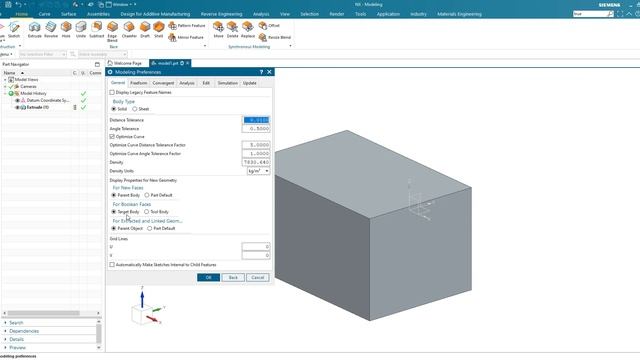Select Parent Object for Extracted and Linked Geometry
This screenshot has width=640, height=360.
(114, 229)
